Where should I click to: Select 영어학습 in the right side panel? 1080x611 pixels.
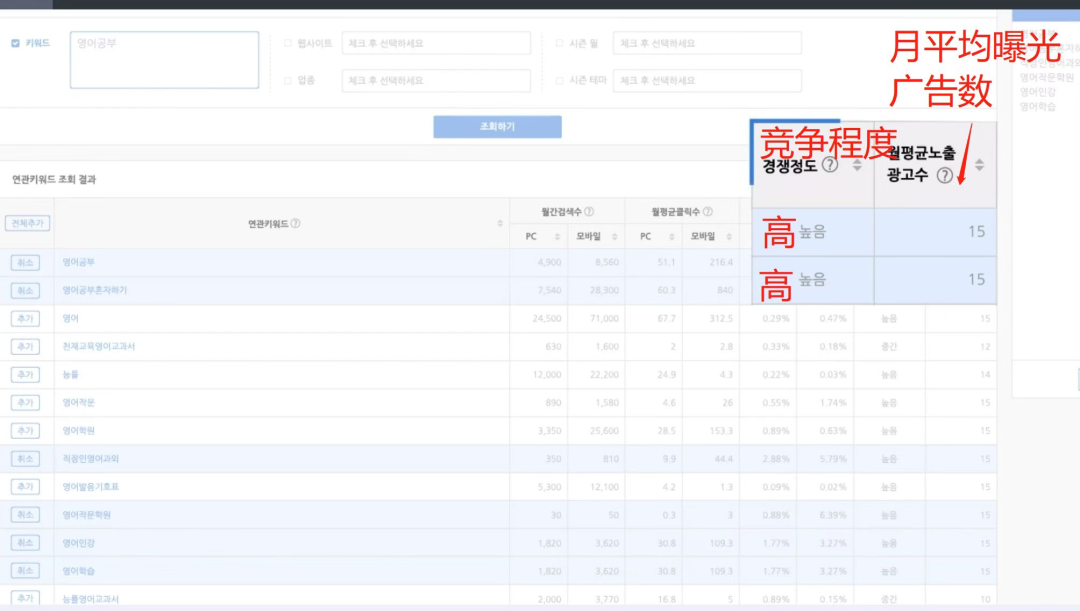[1037, 106]
